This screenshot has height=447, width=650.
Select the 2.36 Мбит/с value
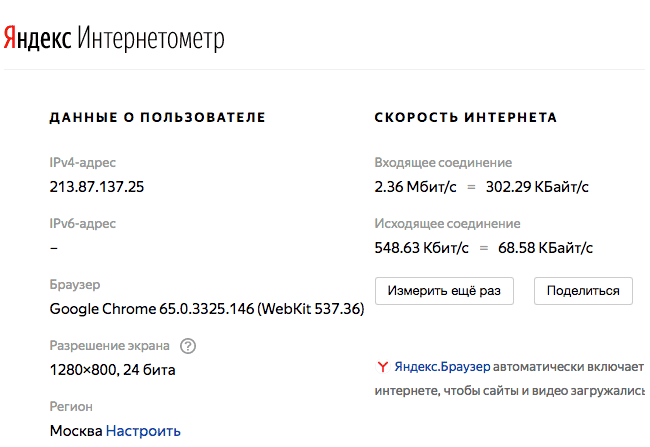pyautogui.click(x=415, y=187)
